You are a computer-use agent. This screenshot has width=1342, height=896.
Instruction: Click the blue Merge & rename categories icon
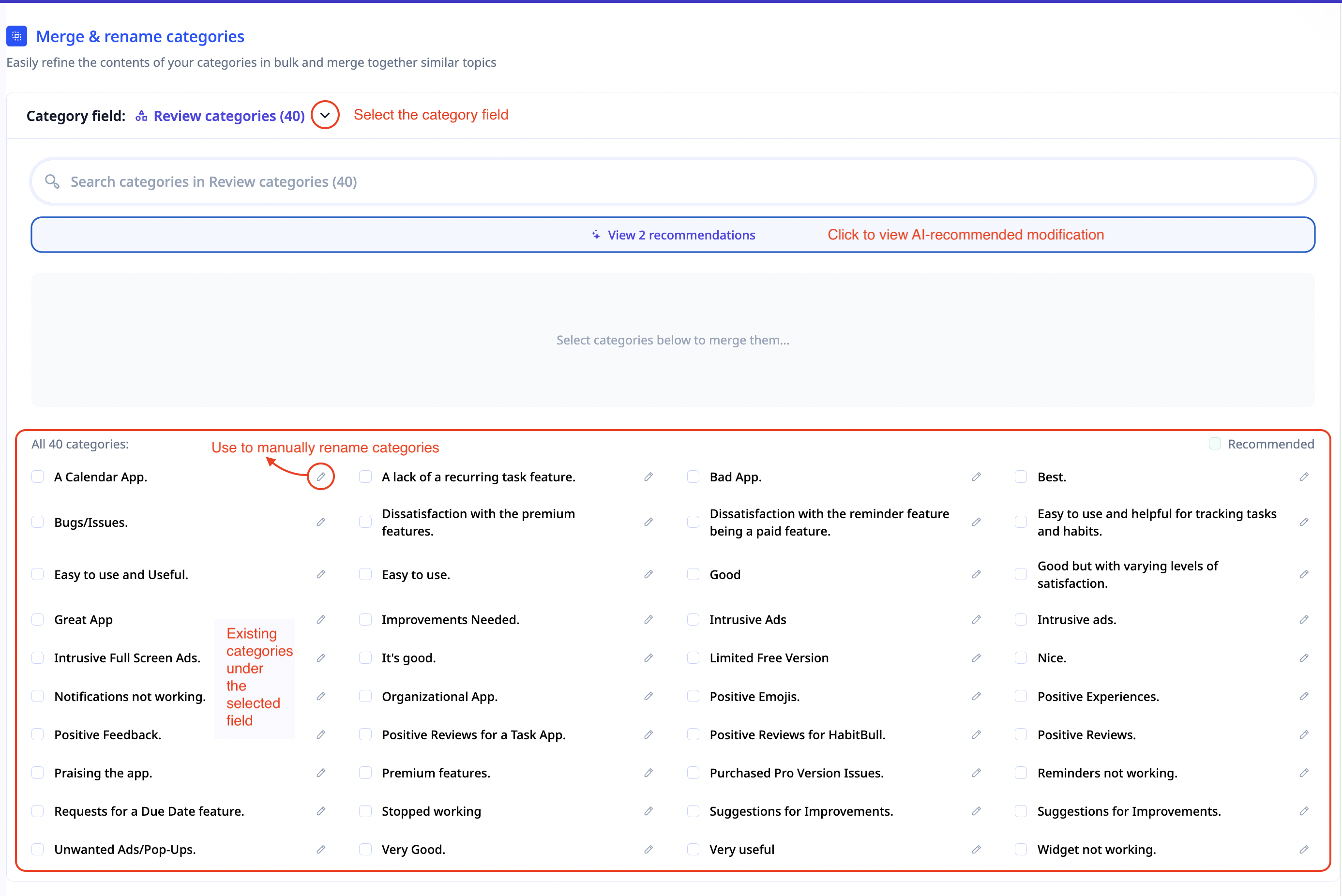click(16, 36)
